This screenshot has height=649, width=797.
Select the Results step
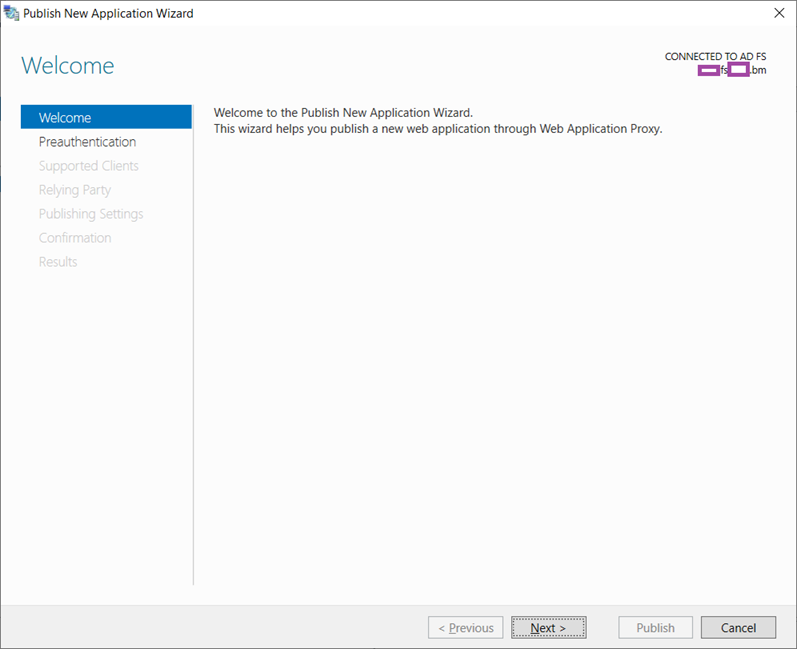click(58, 262)
